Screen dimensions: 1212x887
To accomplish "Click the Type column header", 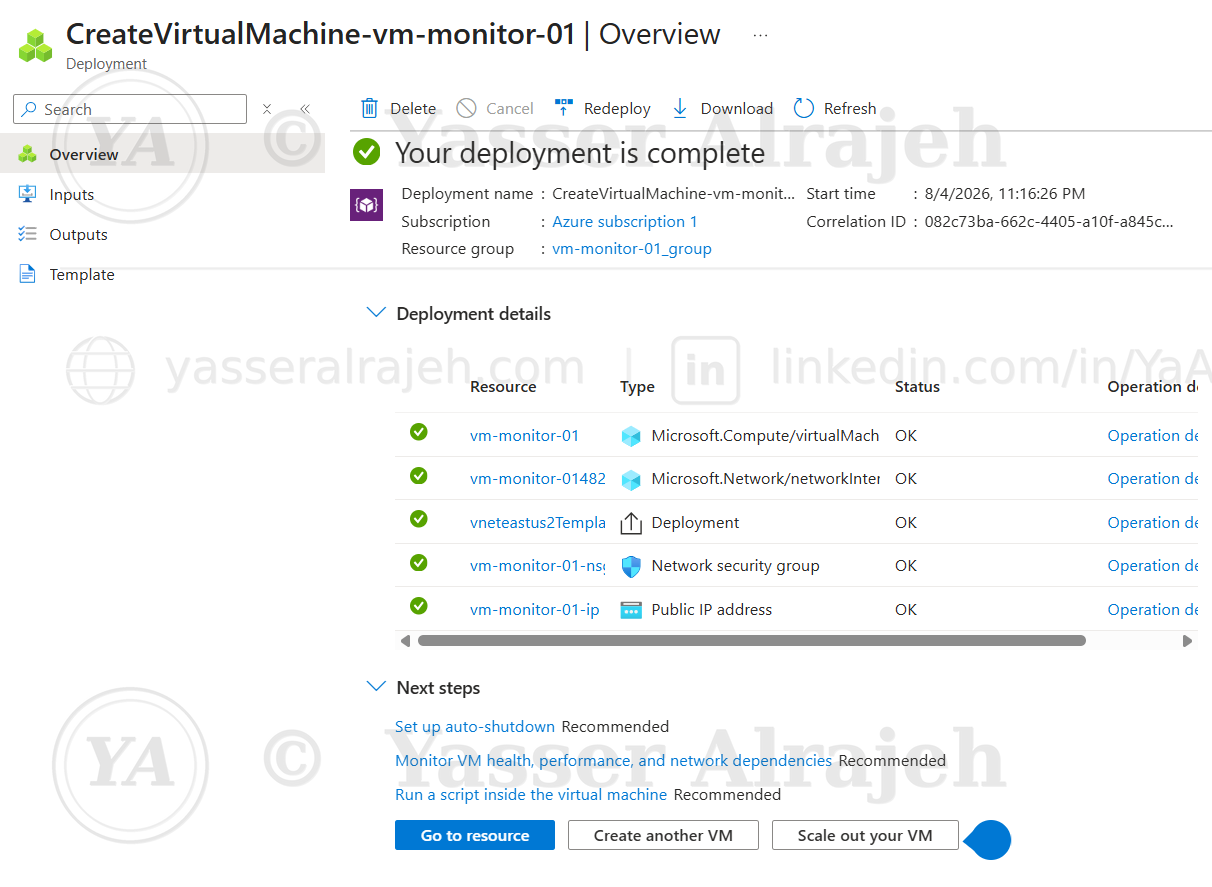I will pos(637,387).
